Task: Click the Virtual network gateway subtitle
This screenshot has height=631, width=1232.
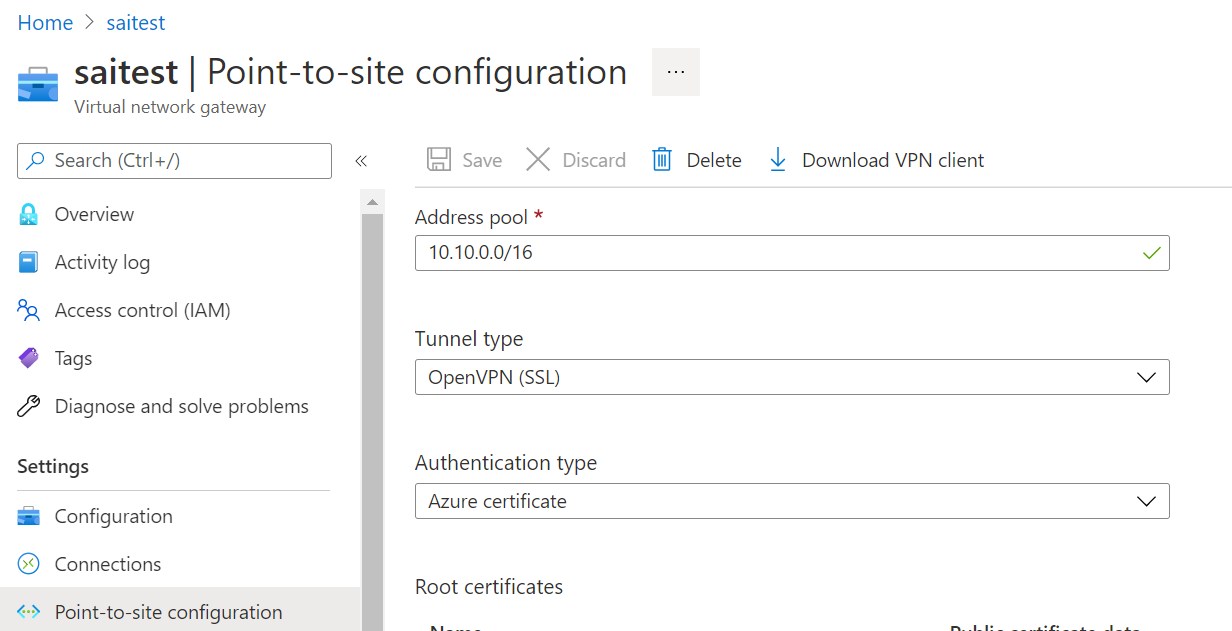Action: point(170,107)
